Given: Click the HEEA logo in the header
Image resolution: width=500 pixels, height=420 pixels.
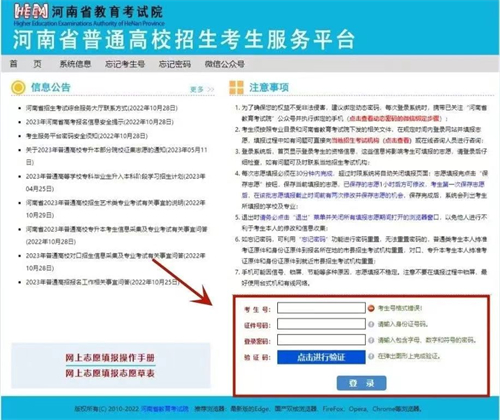Looking at the screenshot, I should [x=31, y=12].
